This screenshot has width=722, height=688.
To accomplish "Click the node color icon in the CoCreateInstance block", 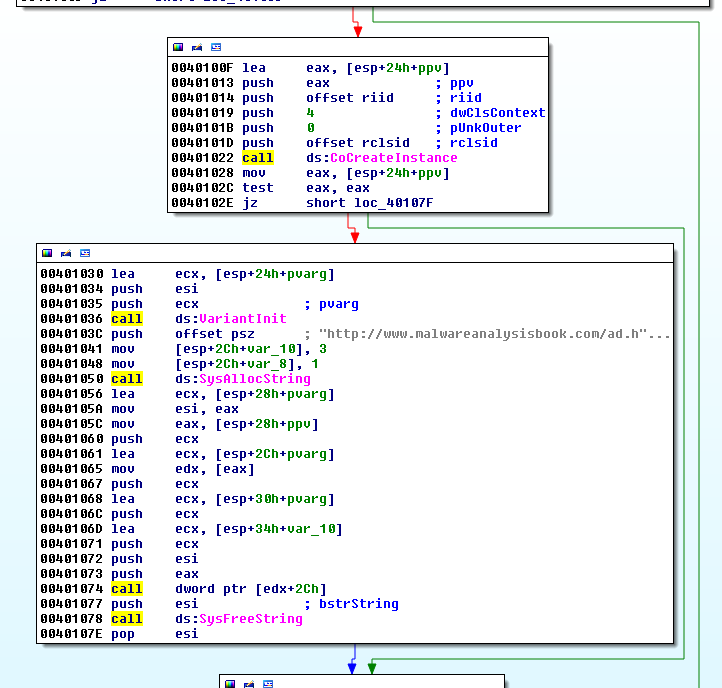I will click(x=179, y=47).
